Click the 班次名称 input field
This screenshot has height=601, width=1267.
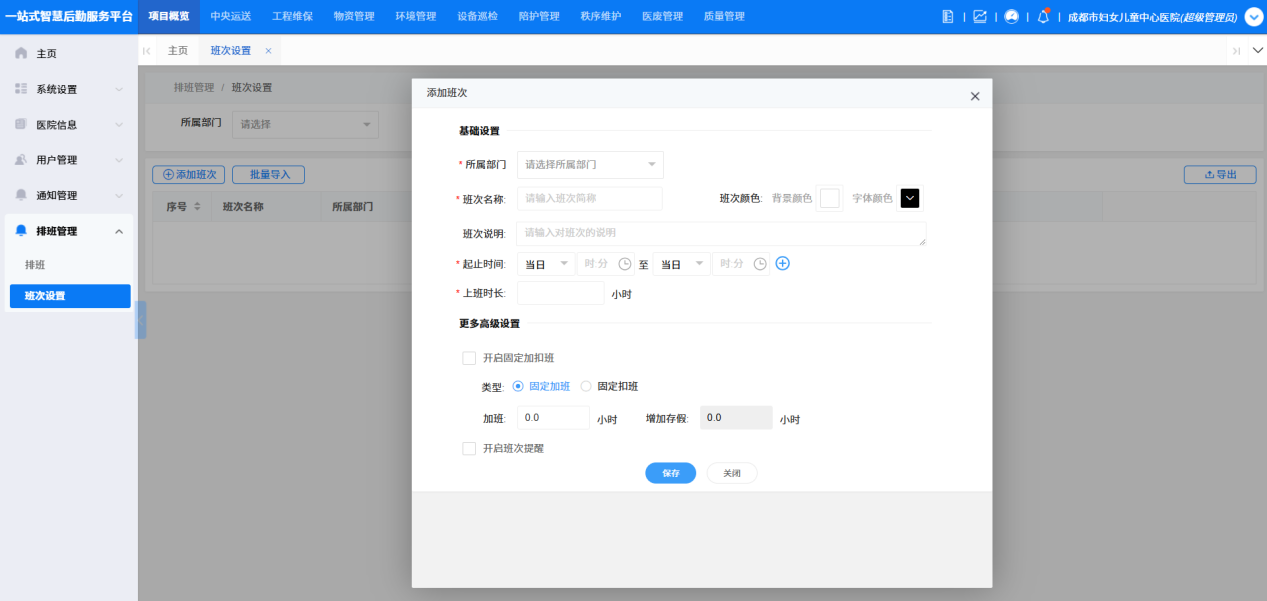click(x=589, y=198)
